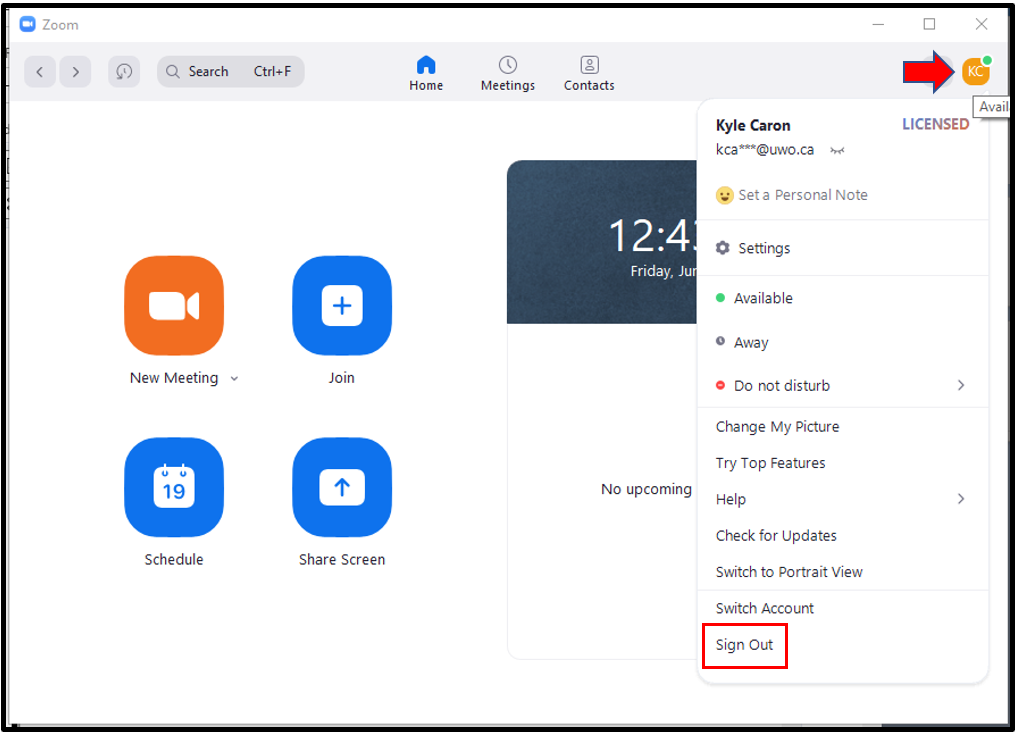Select the Join meeting plus icon

[342, 305]
